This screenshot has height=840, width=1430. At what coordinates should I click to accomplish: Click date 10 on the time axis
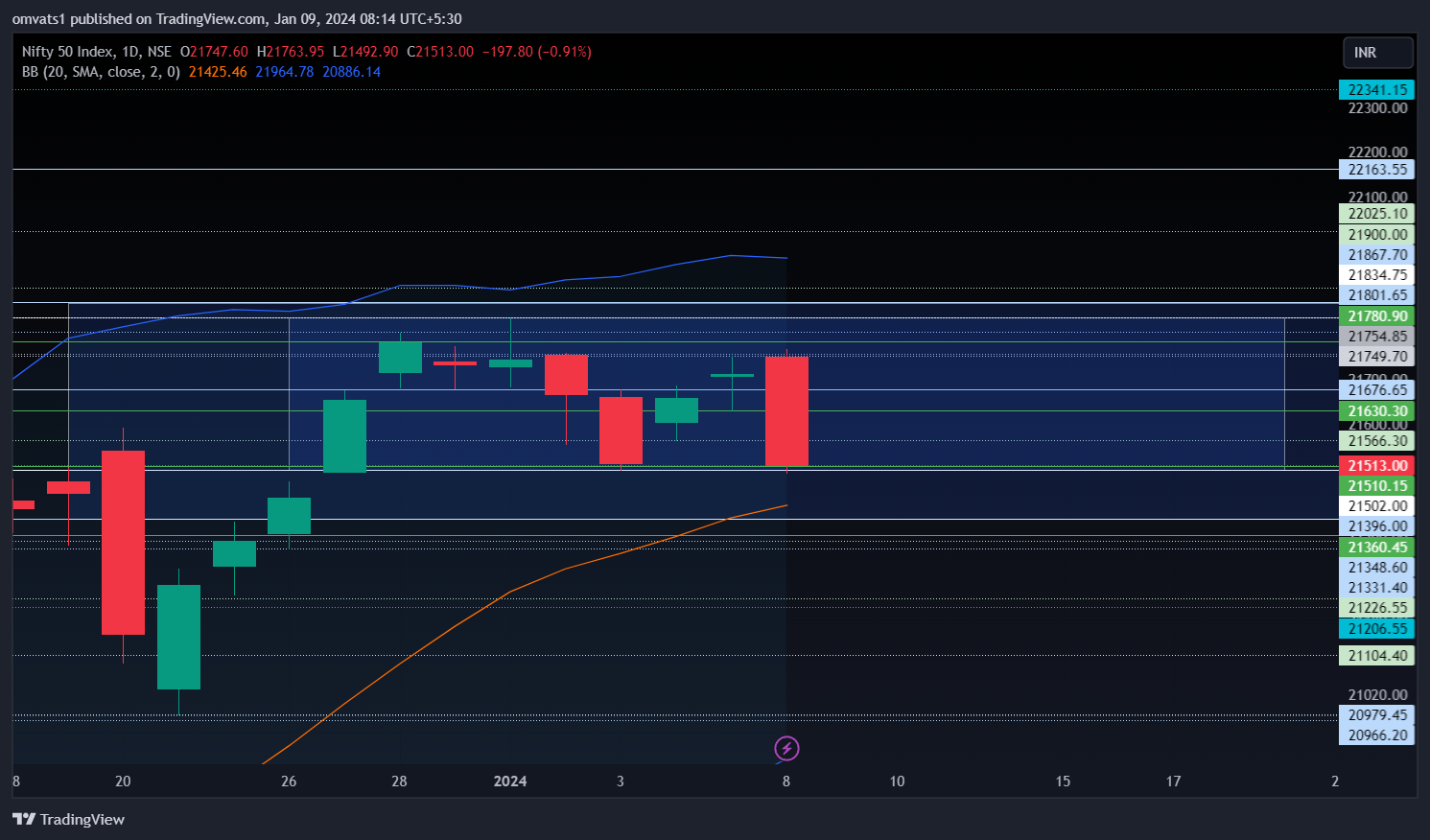(x=897, y=782)
